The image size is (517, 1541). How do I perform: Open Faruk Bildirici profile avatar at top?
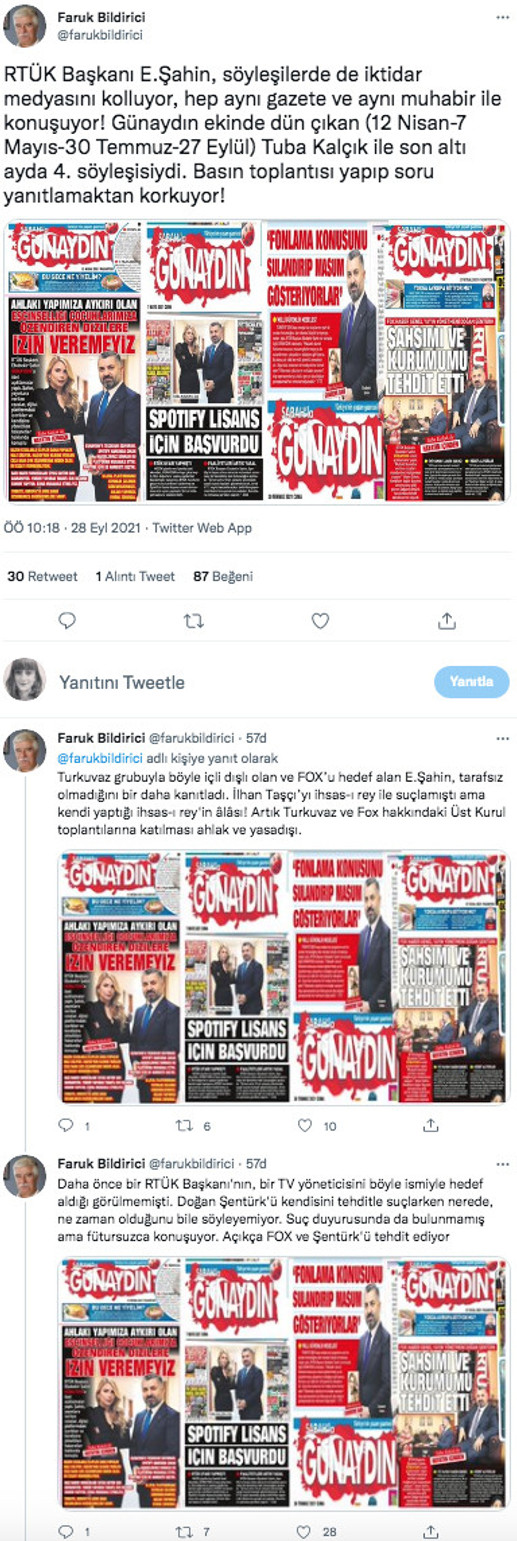pyautogui.click(x=25, y=26)
